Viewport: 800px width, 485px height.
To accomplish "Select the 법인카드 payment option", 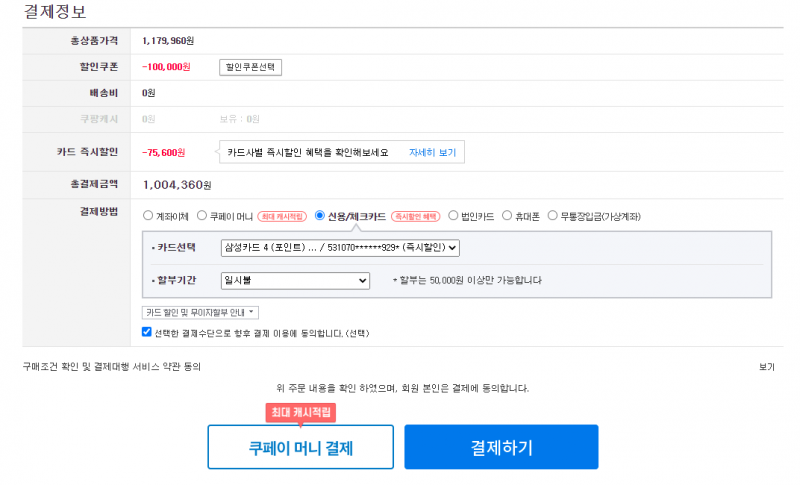I will (x=453, y=215).
